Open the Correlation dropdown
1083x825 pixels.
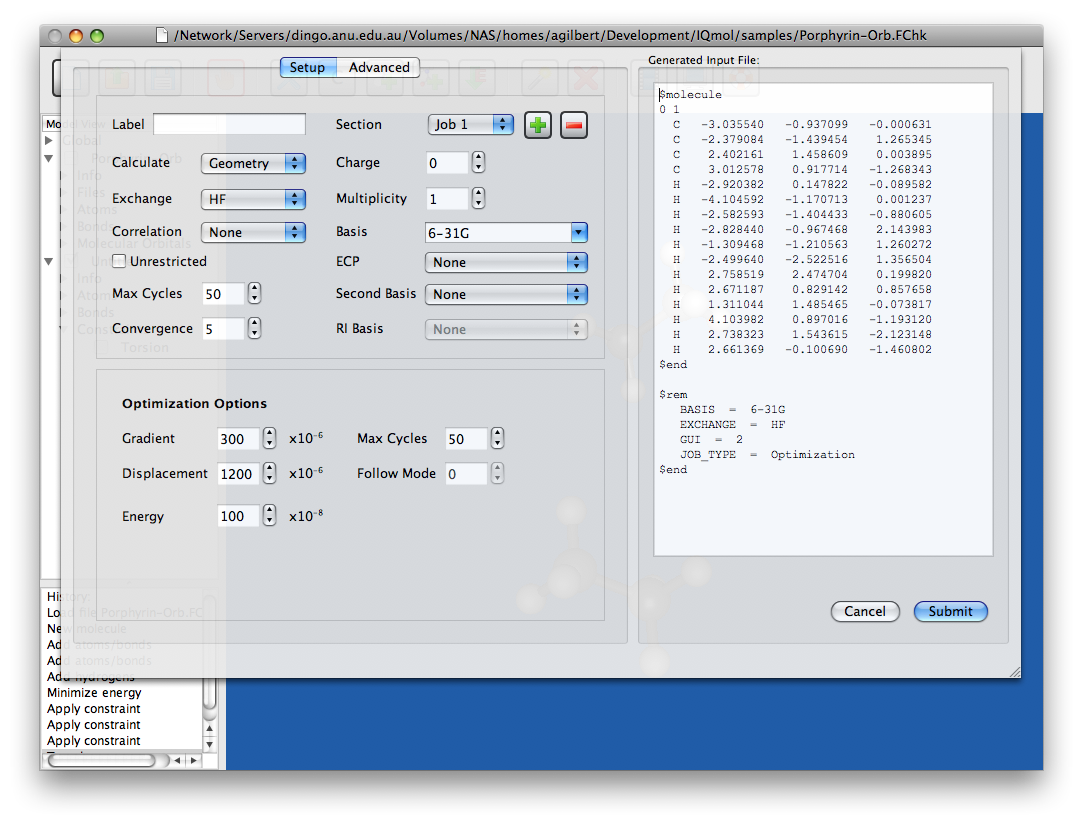(253, 232)
